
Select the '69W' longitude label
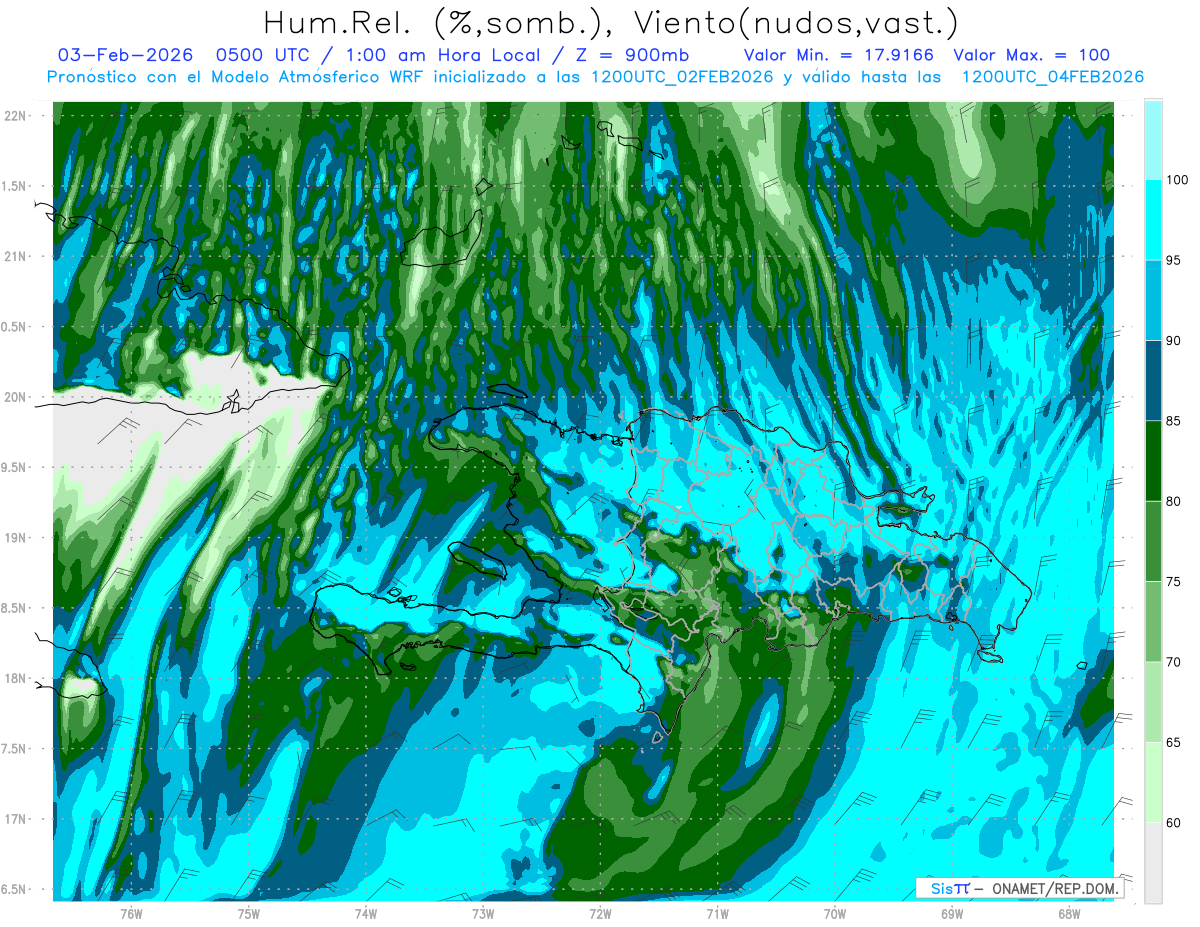pyautogui.click(x=952, y=914)
